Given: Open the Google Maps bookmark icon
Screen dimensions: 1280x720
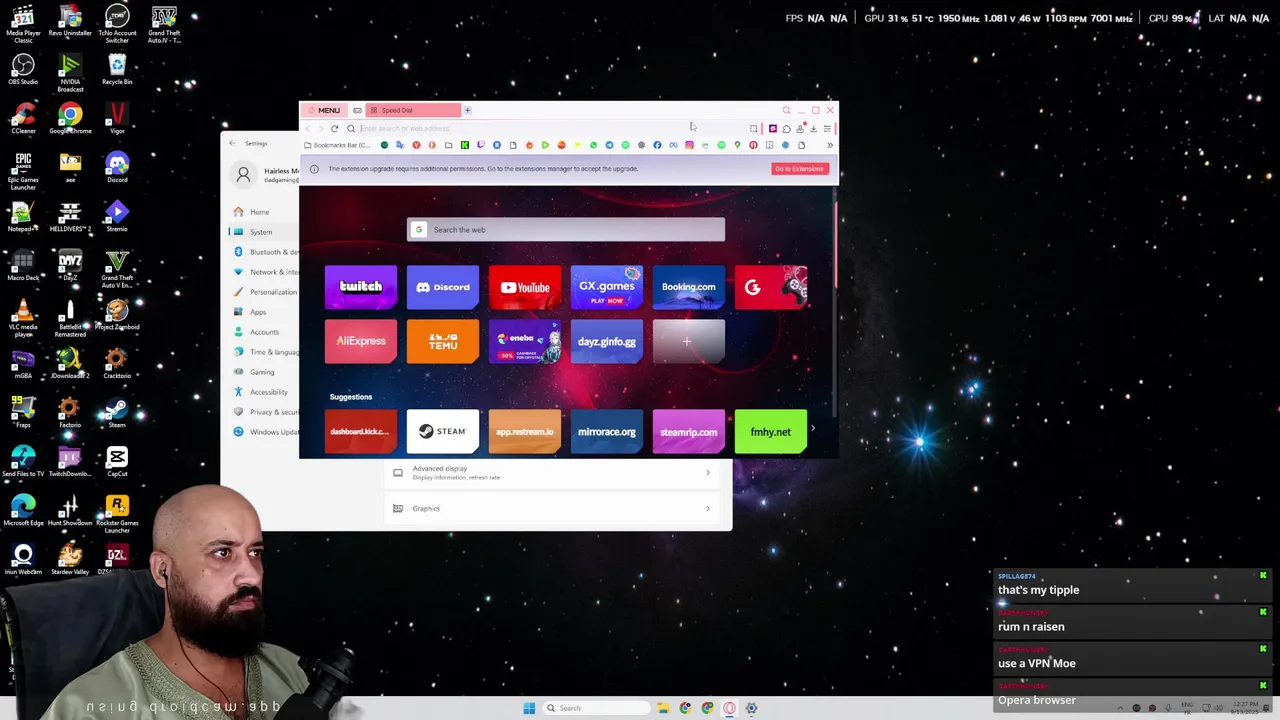Looking at the screenshot, I should [x=737, y=145].
